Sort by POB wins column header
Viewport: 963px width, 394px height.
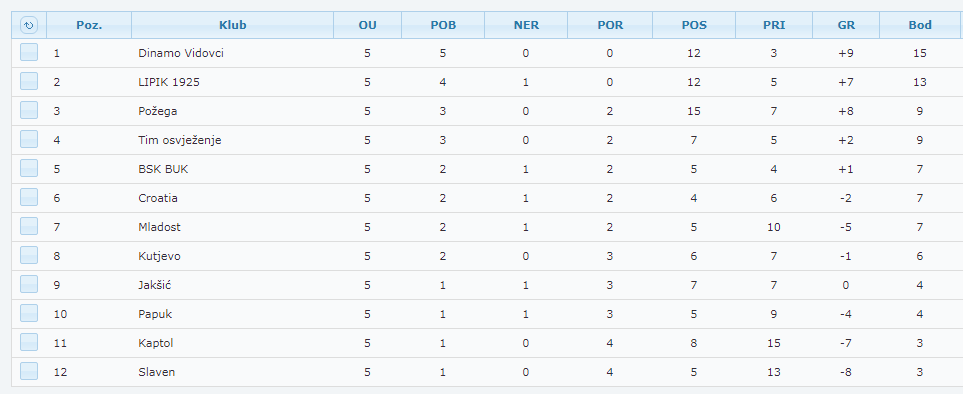[443, 25]
